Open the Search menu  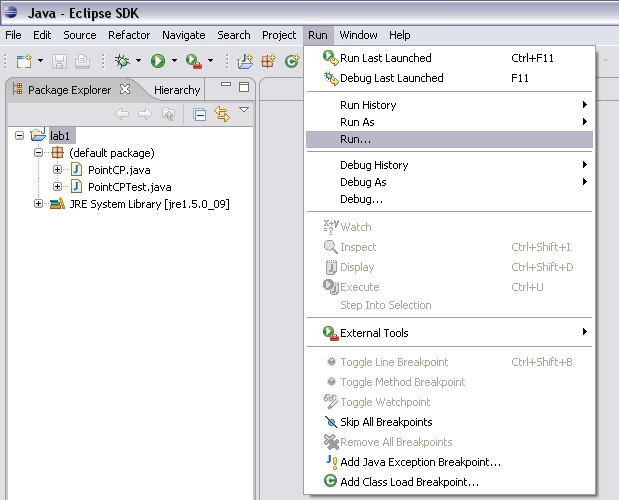(x=234, y=35)
